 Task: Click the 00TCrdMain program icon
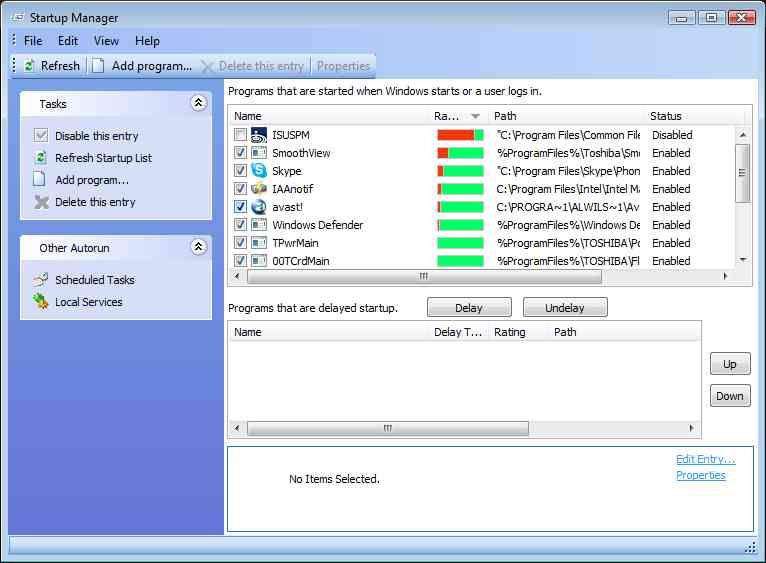click(259, 261)
